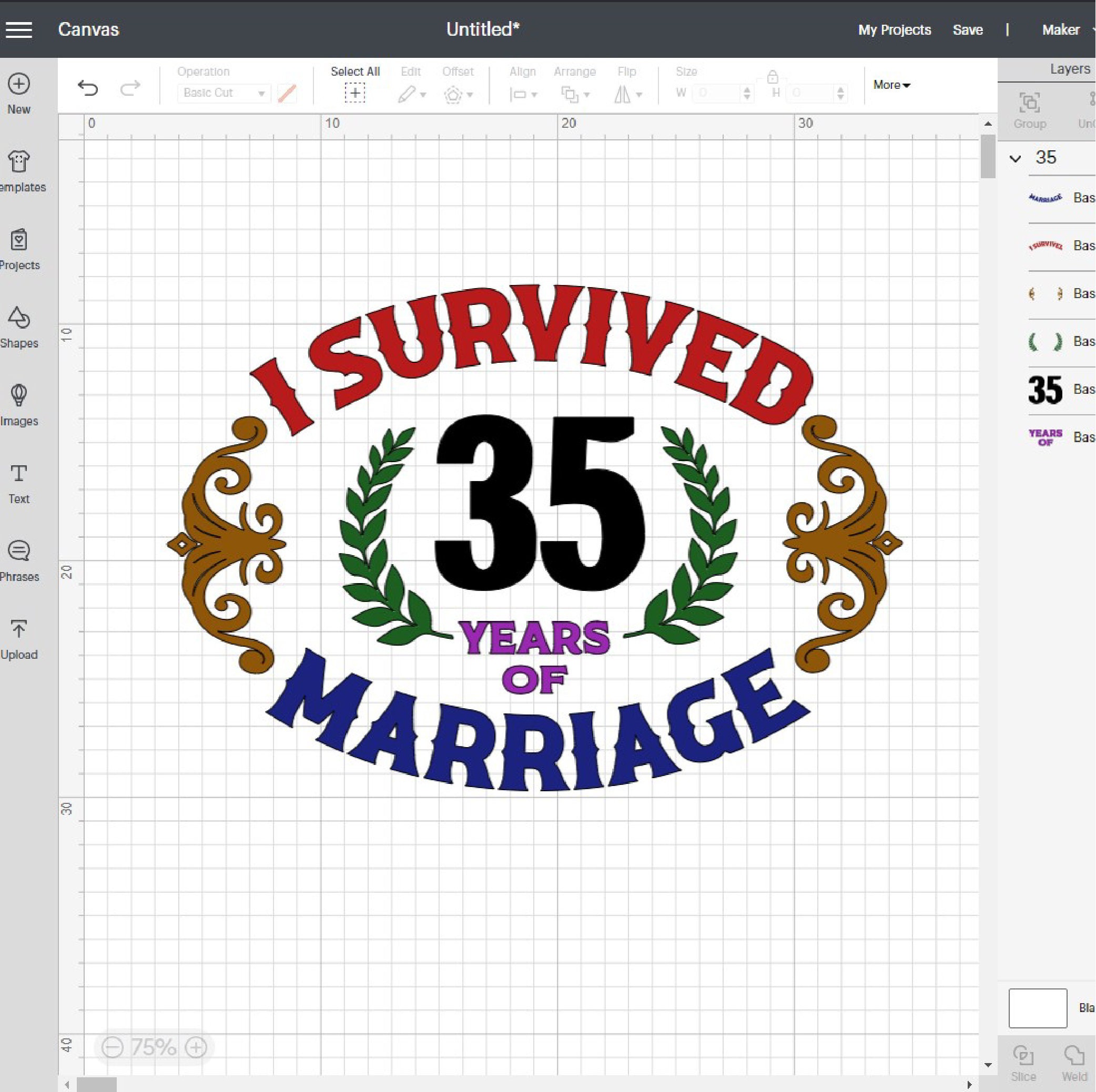Redo the last action
This screenshot has width=1096, height=1092.
[x=130, y=88]
